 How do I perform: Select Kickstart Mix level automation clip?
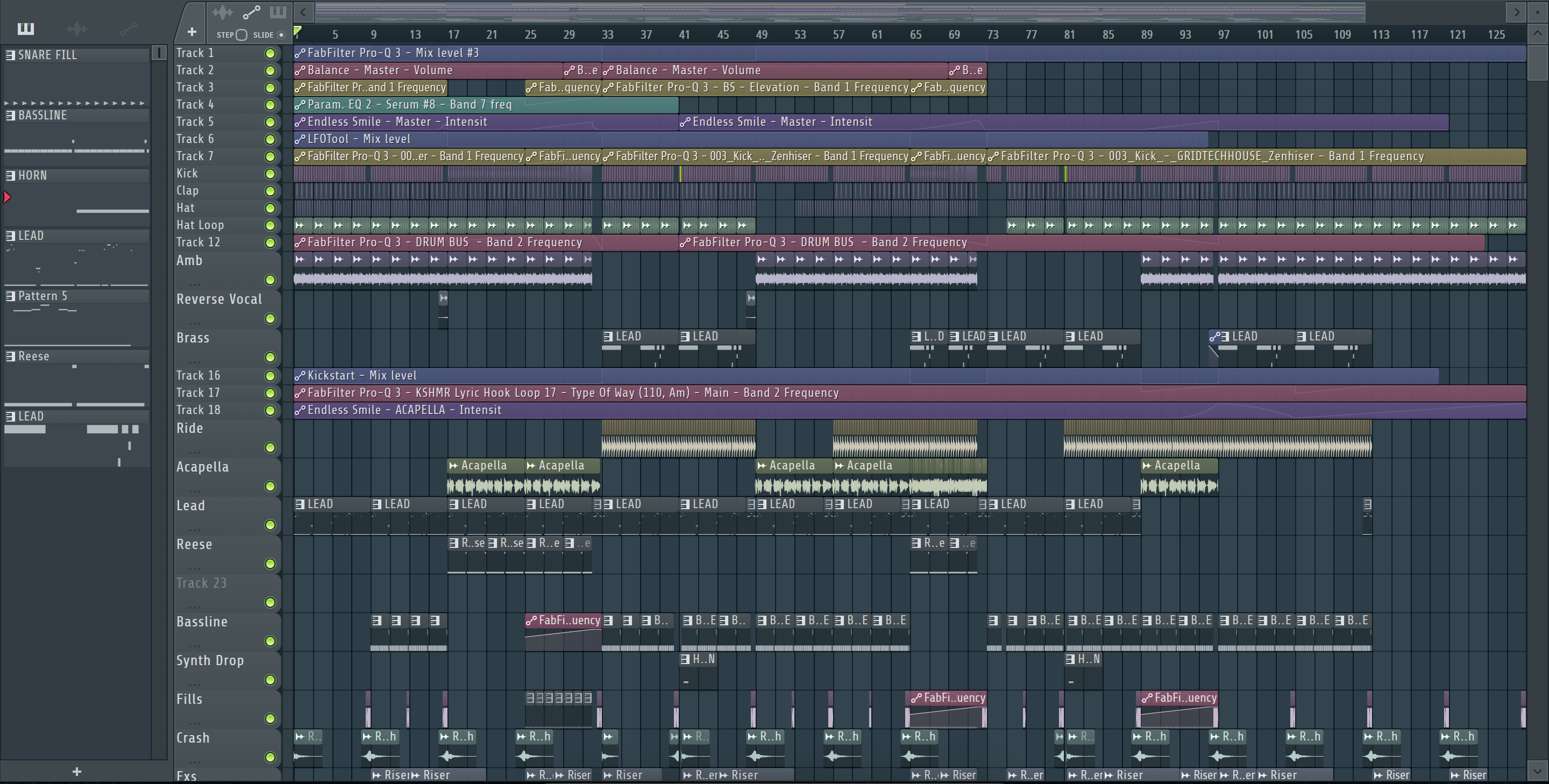tap(866, 376)
